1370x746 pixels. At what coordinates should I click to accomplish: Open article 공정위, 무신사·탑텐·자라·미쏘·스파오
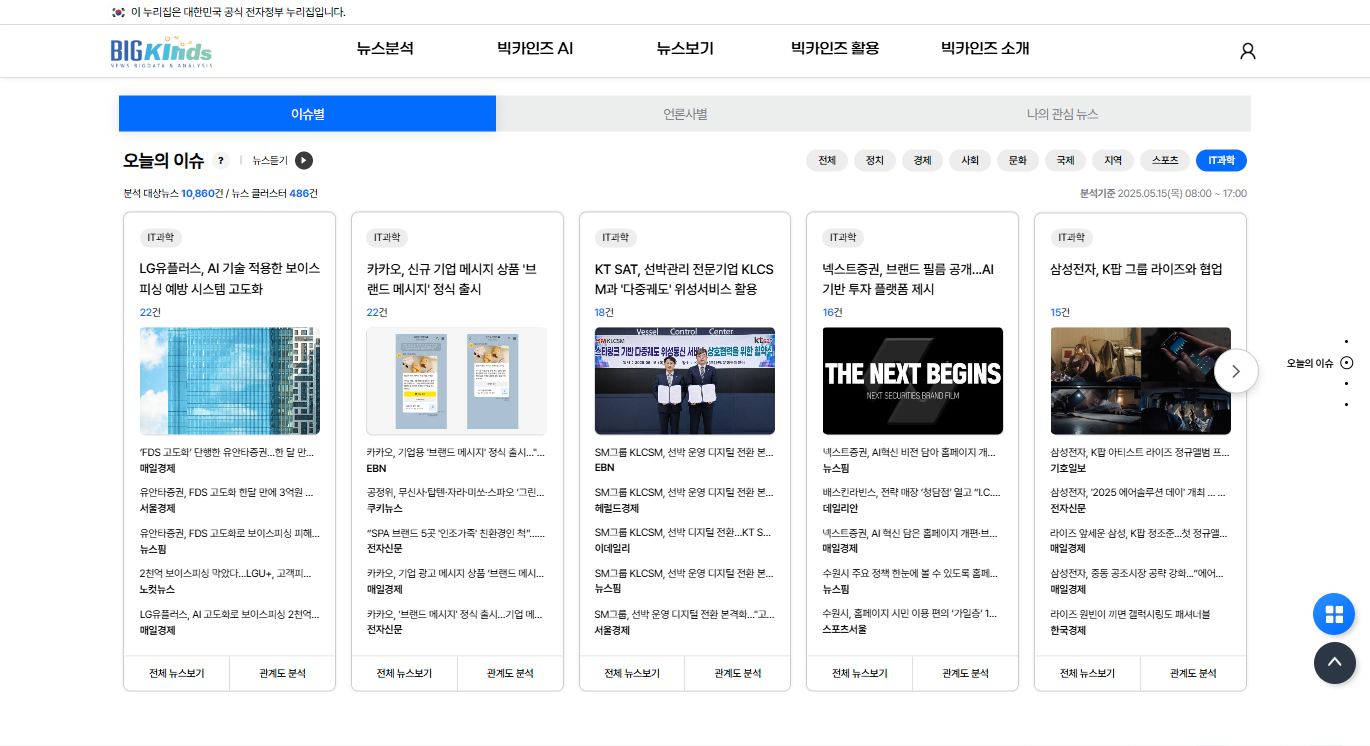pyautogui.click(x=456, y=493)
